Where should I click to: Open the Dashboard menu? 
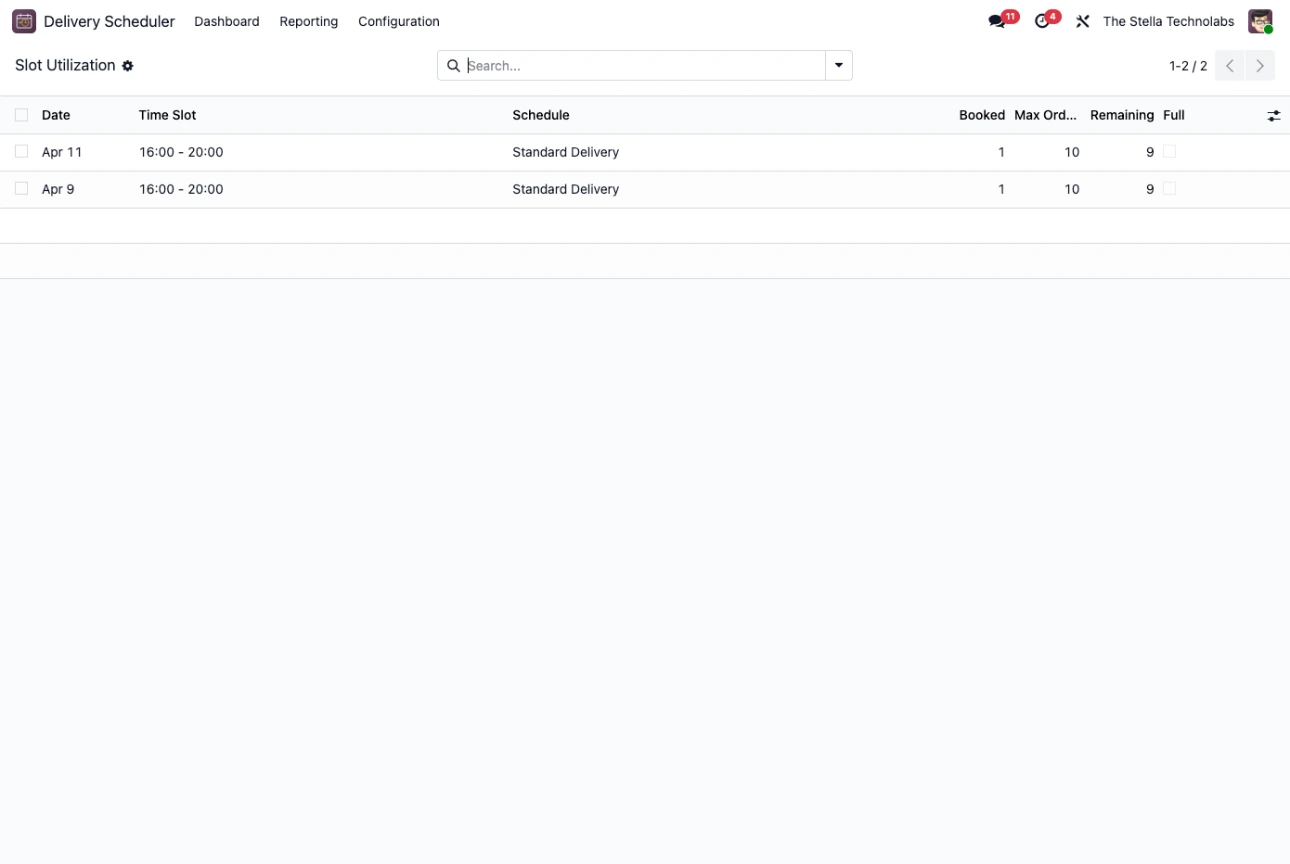[226, 21]
